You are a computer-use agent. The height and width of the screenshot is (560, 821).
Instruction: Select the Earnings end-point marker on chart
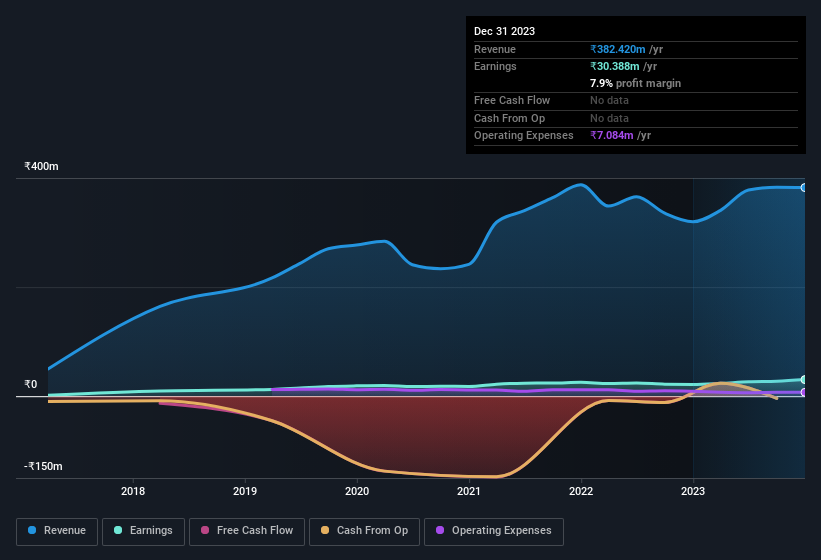[804, 379]
